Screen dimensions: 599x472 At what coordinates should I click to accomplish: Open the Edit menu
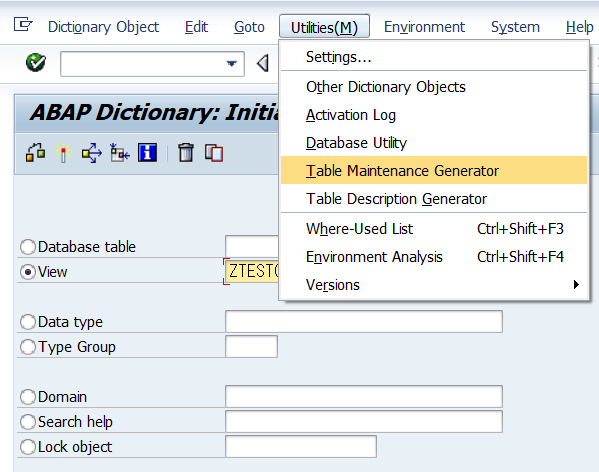(x=196, y=27)
